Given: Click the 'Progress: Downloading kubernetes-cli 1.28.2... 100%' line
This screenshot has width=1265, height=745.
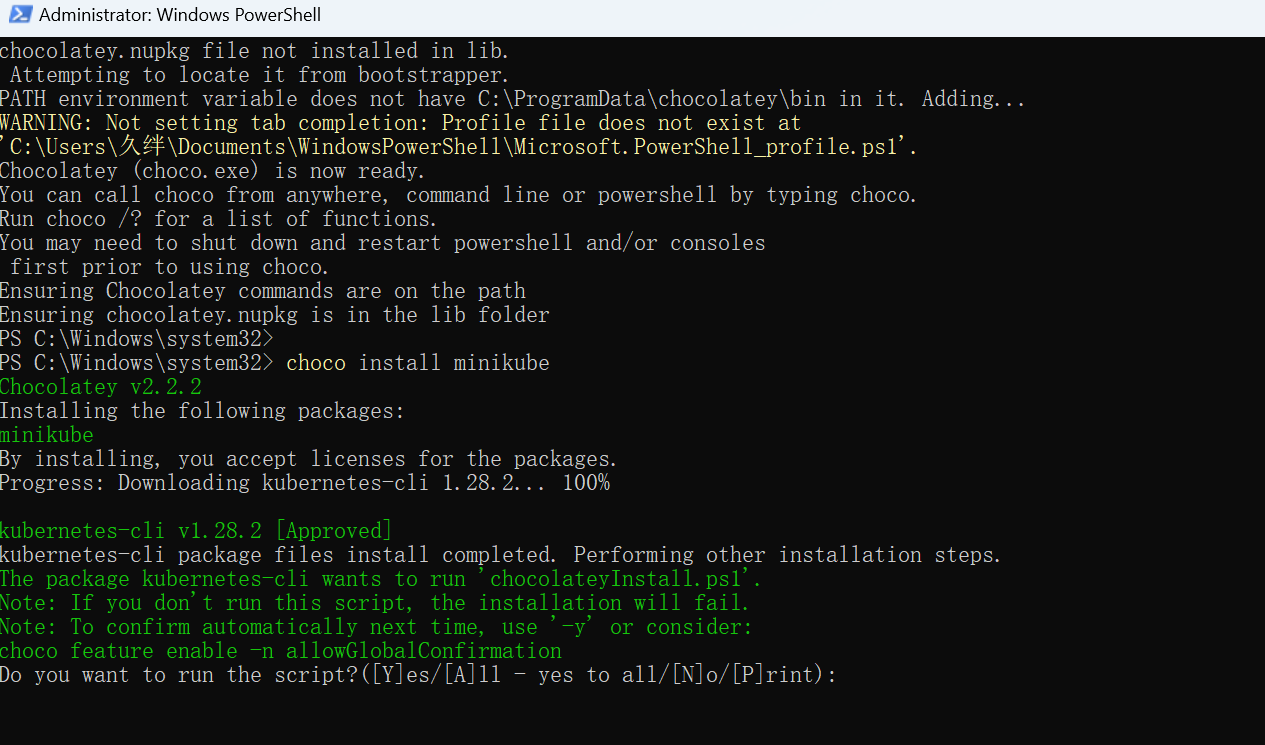Looking at the screenshot, I should pyautogui.click(x=305, y=483).
